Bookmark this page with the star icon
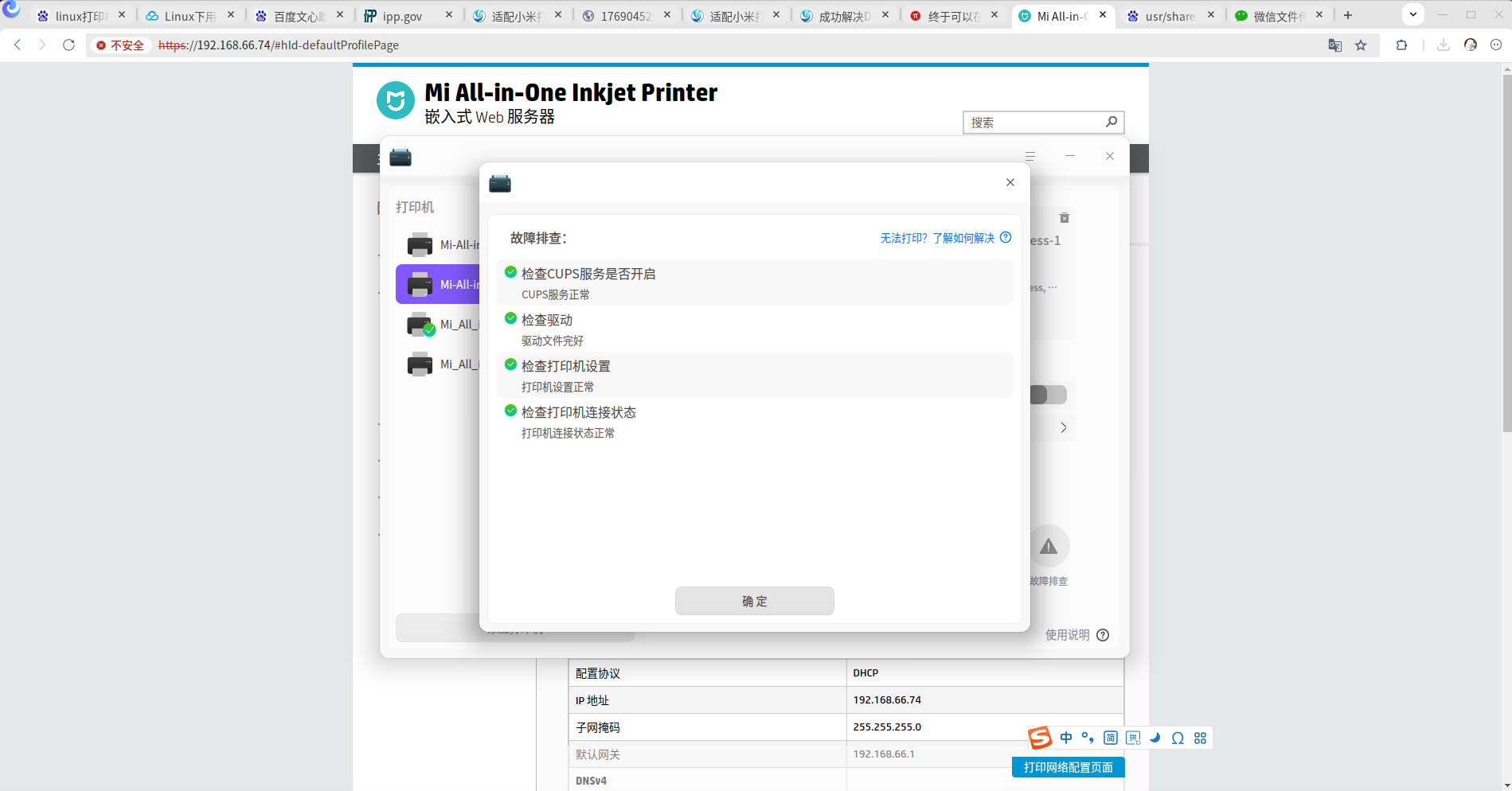The height and width of the screenshot is (791, 1512). [1361, 45]
